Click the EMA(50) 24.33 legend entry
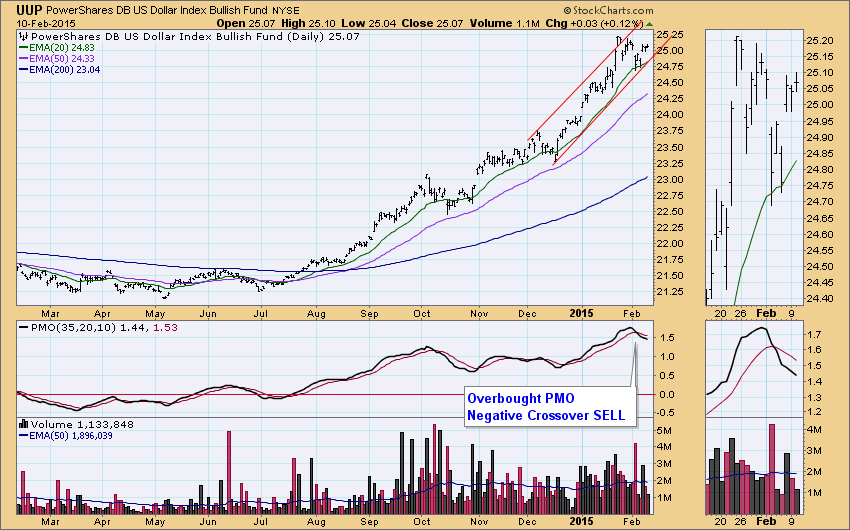 coord(62,59)
